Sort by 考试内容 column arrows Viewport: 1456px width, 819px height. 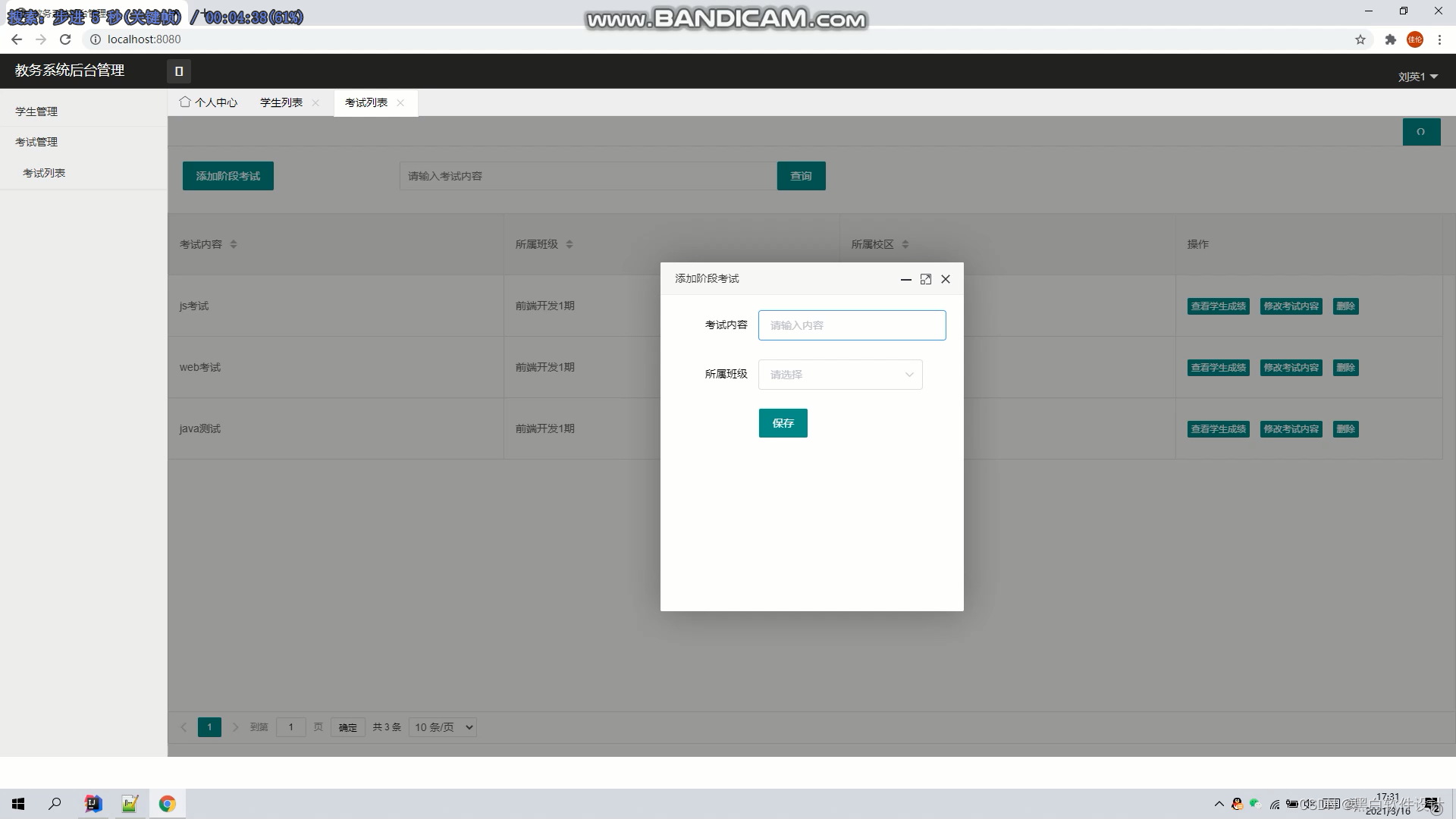(234, 244)
